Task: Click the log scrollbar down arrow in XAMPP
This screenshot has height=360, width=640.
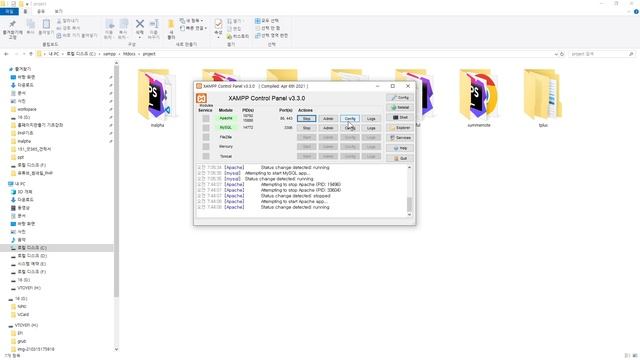Action: click(409, 214)
